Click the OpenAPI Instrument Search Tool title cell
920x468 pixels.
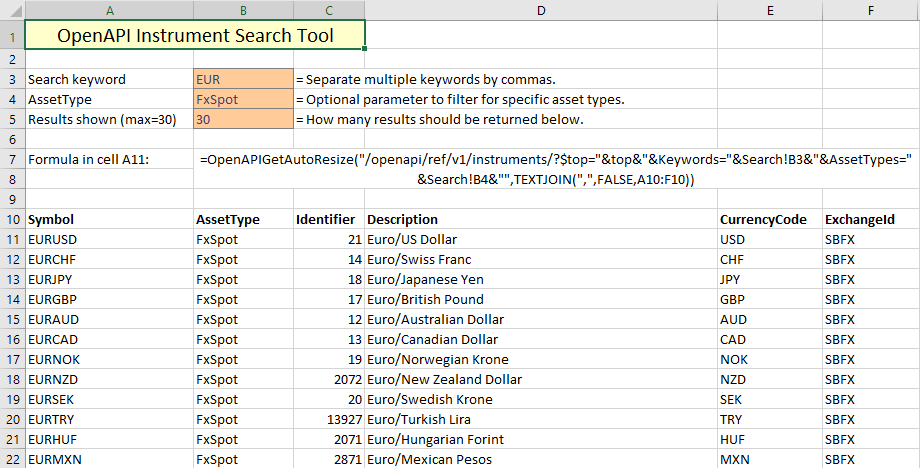tap(195, 36)
